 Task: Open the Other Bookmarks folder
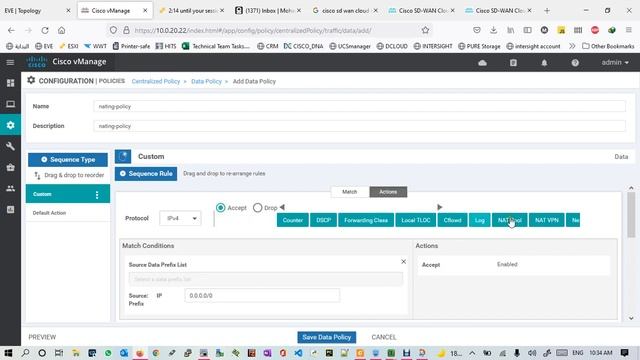[x=608, y=46]
